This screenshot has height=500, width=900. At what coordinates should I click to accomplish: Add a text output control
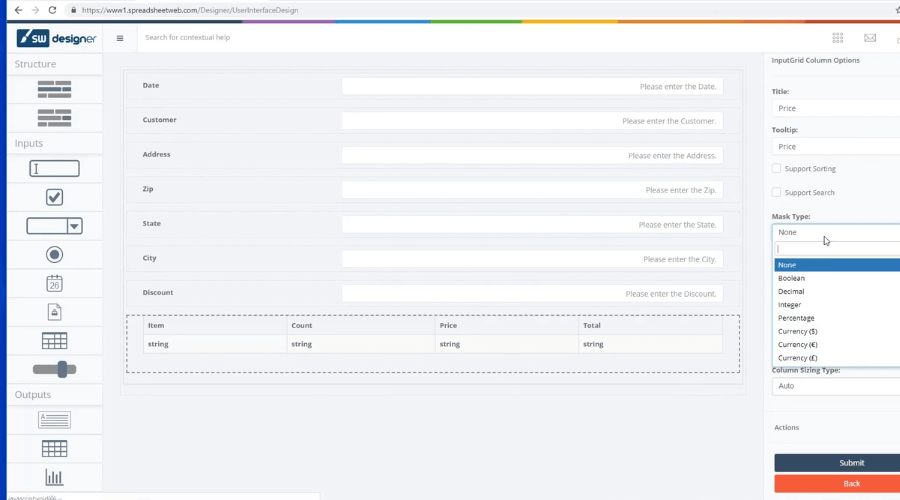click(55, 420)
